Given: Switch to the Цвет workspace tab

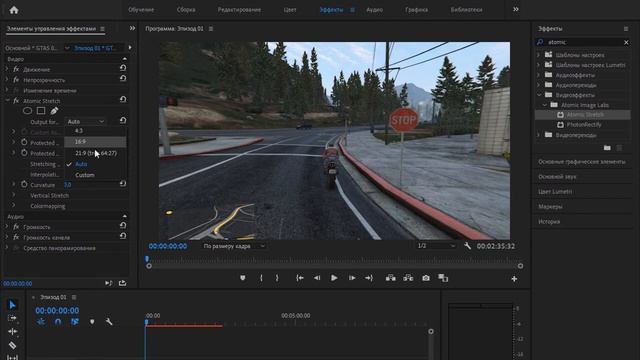Looking at the screenshot, I should click(x=290, y=10).
